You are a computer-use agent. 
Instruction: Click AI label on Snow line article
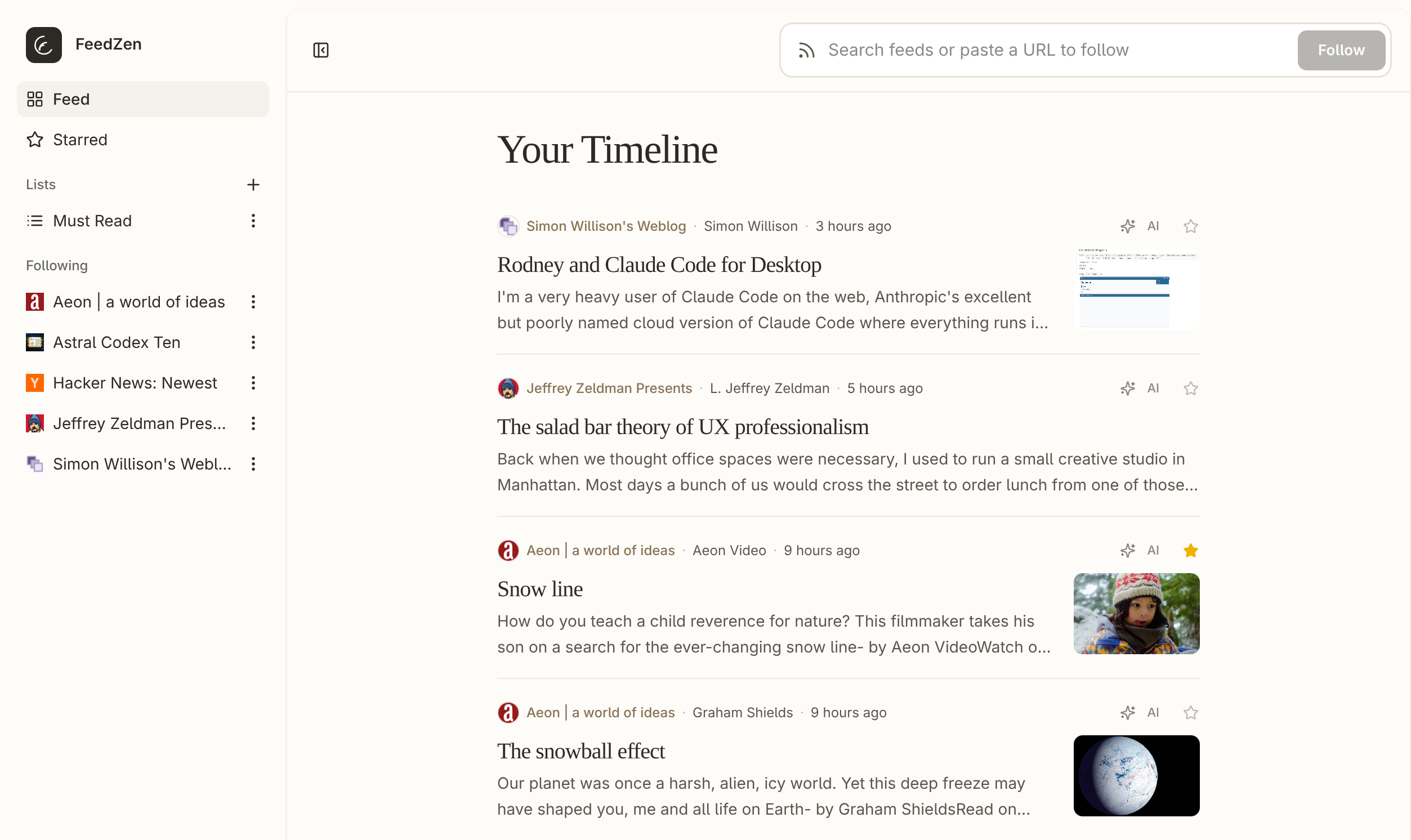[1153, 551]
